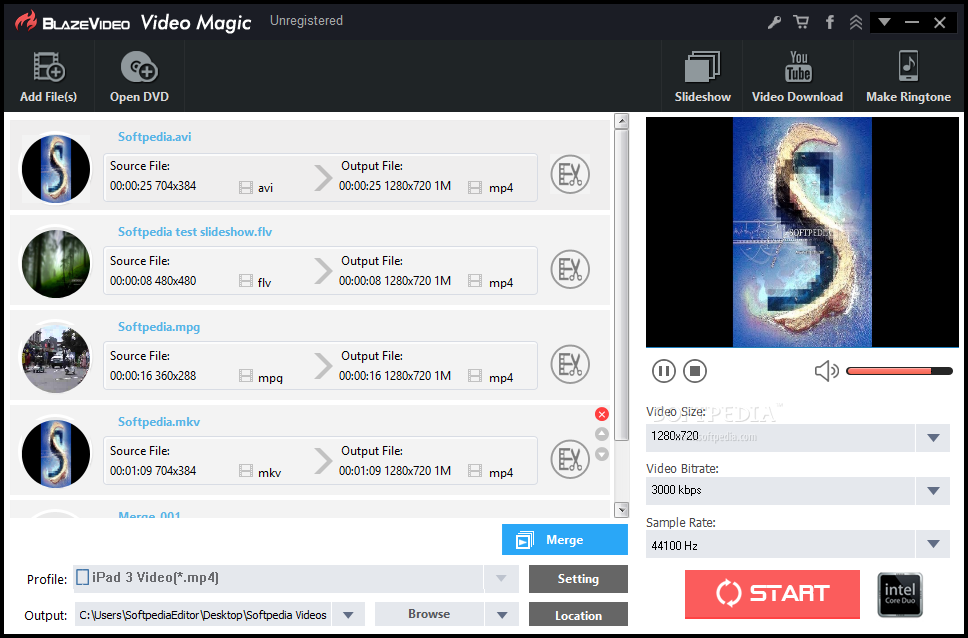Viewport: 968px width, 638px height.
Task: Click Softpedia.mkv output mp4 format icon
Action: [475, 472]
